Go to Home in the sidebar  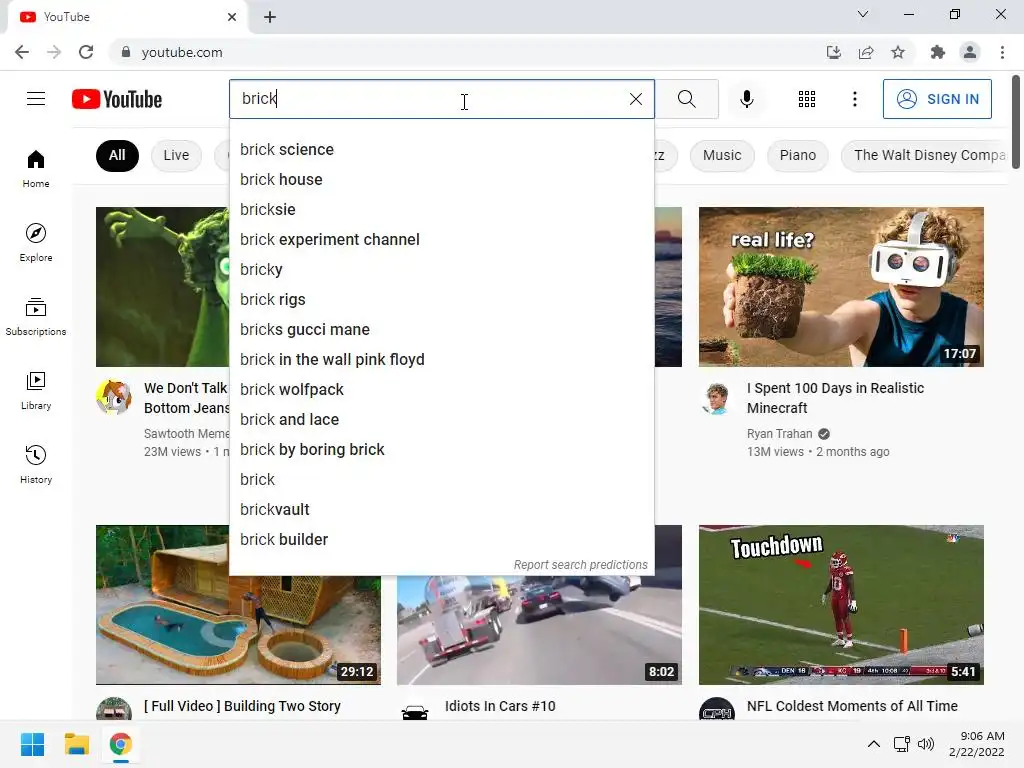(36, 168)
